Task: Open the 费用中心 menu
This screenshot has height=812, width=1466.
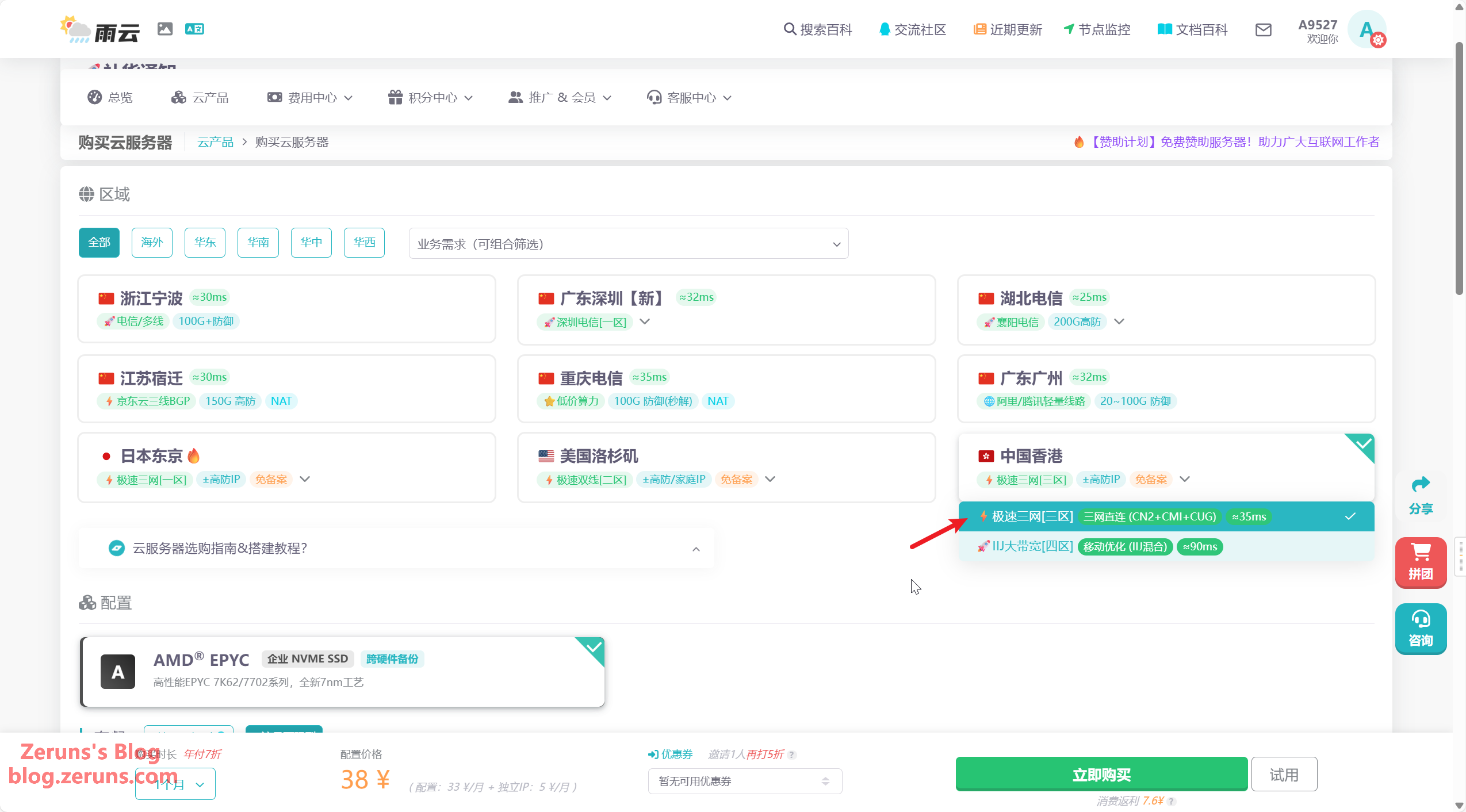Action: tap(311, 98)
